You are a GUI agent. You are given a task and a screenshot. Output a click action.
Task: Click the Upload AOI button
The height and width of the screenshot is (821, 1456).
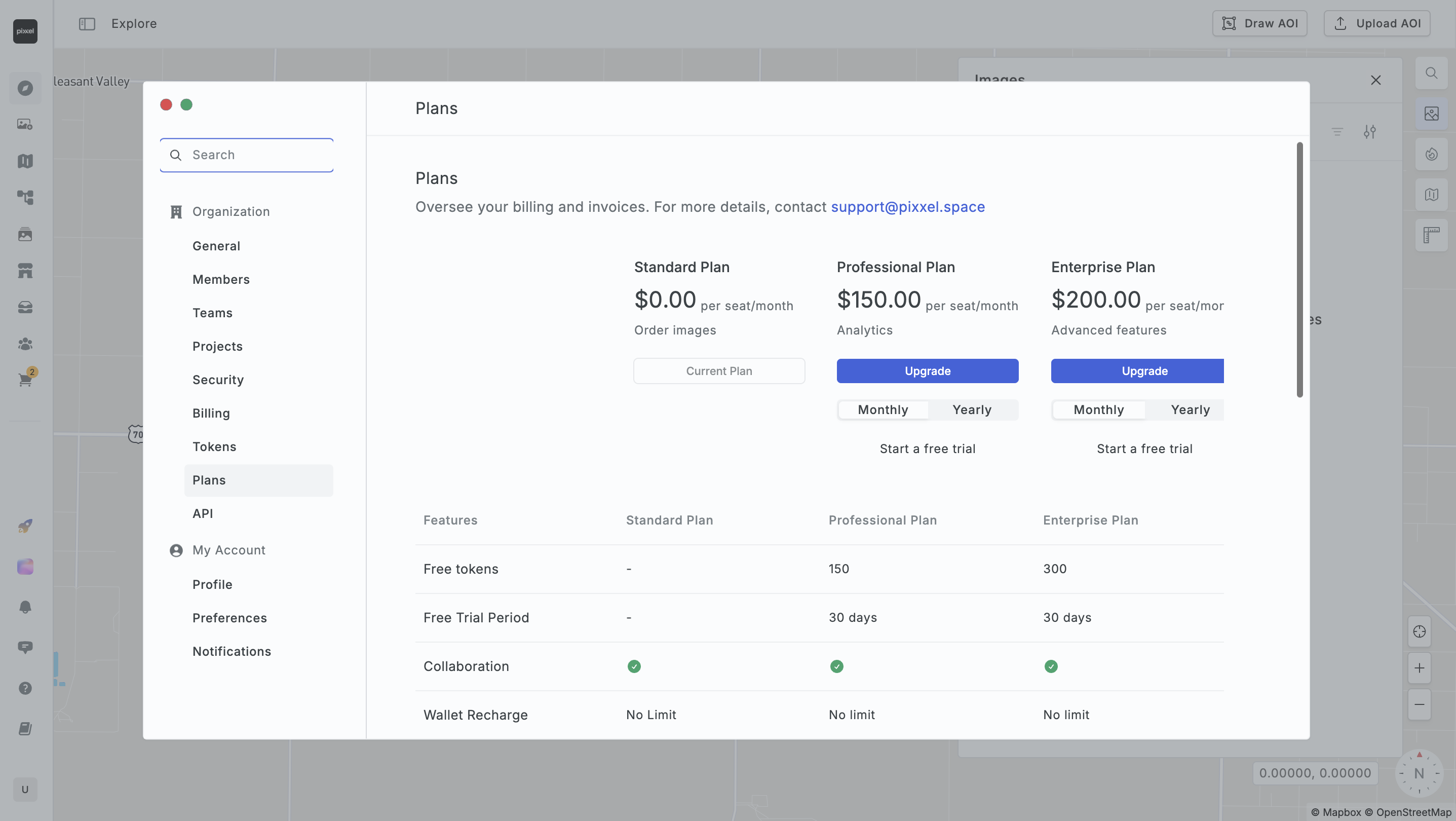pyautogui.click(x=1377, y=24)
